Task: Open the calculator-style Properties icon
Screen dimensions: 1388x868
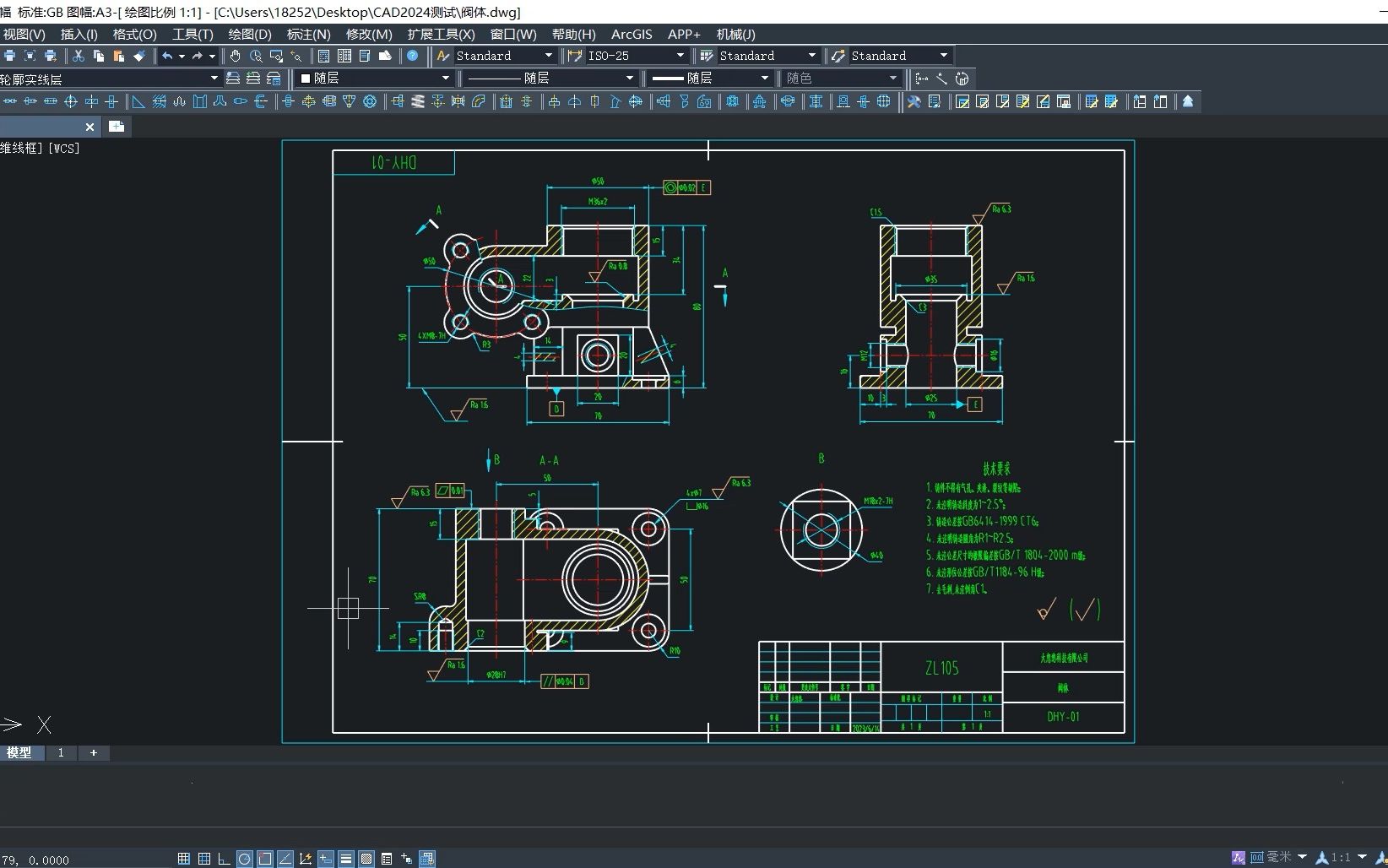Action: [x=323, y=56]
